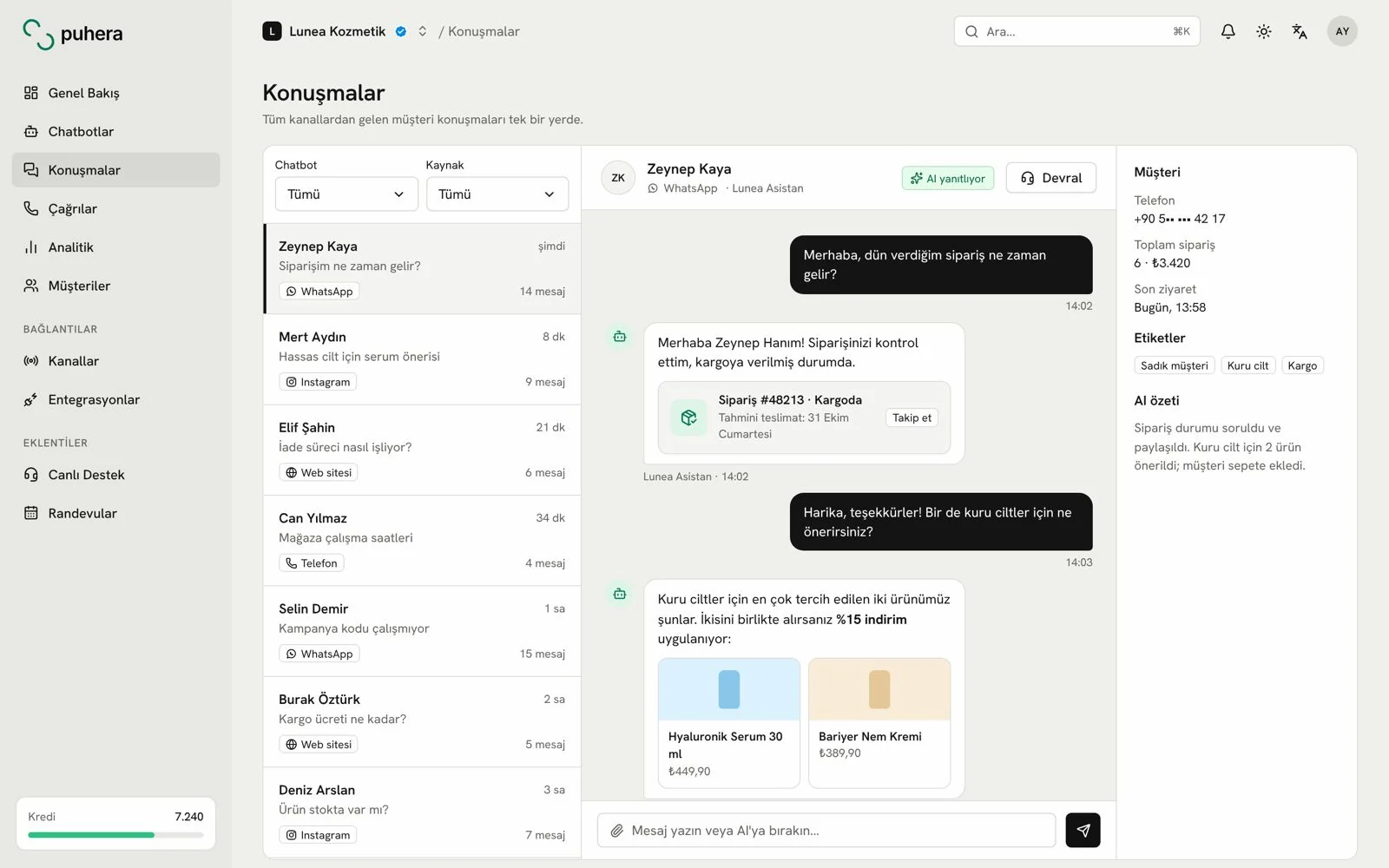The height and width of the screenshot is (868, 1389).
Task: Open the AY user avatar menu
Action: (1342, 31)
